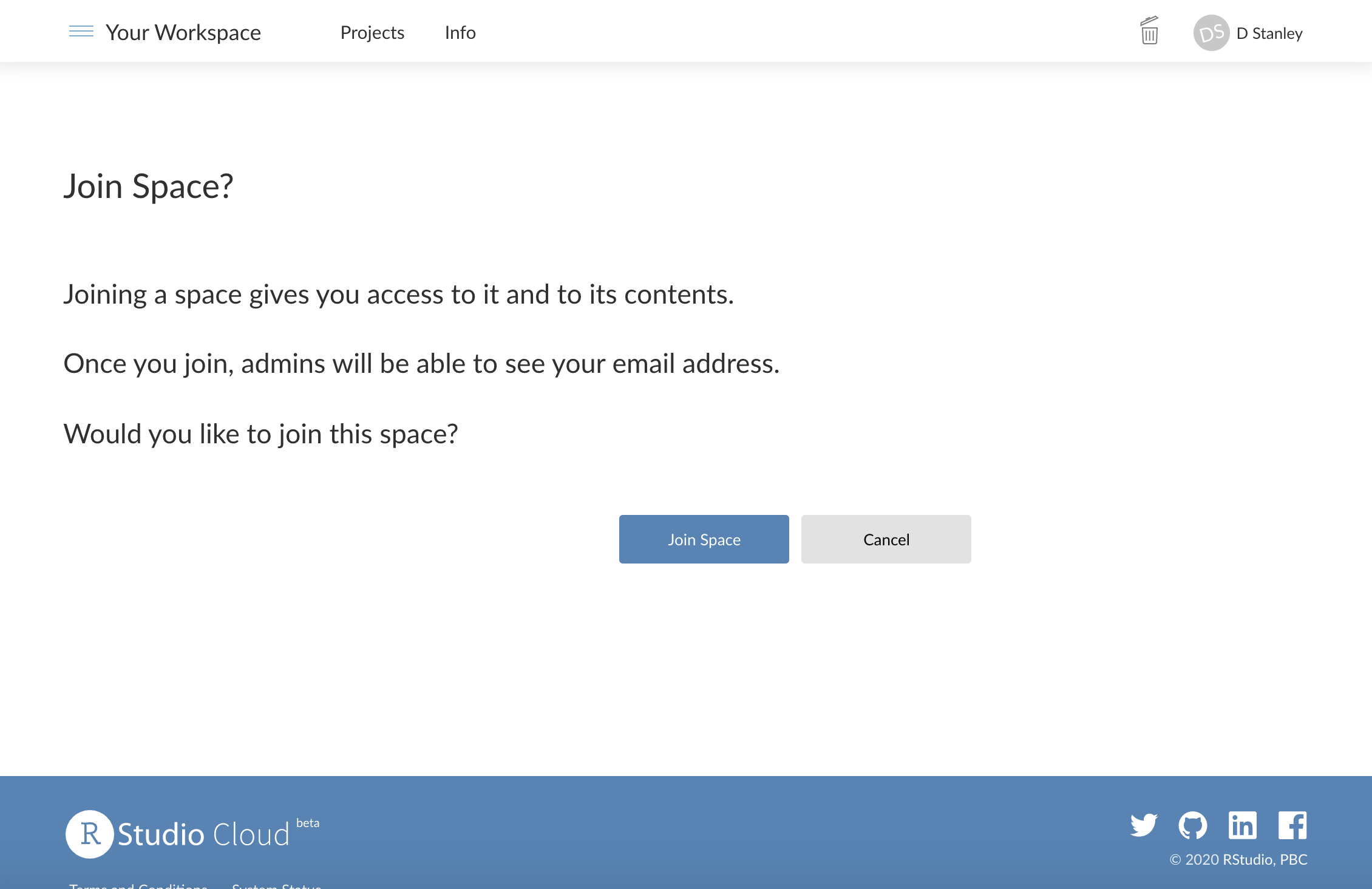Click the 'Join Space?' heading
Viewport: 1372px width, 889px height.
[x=148, y=186]
